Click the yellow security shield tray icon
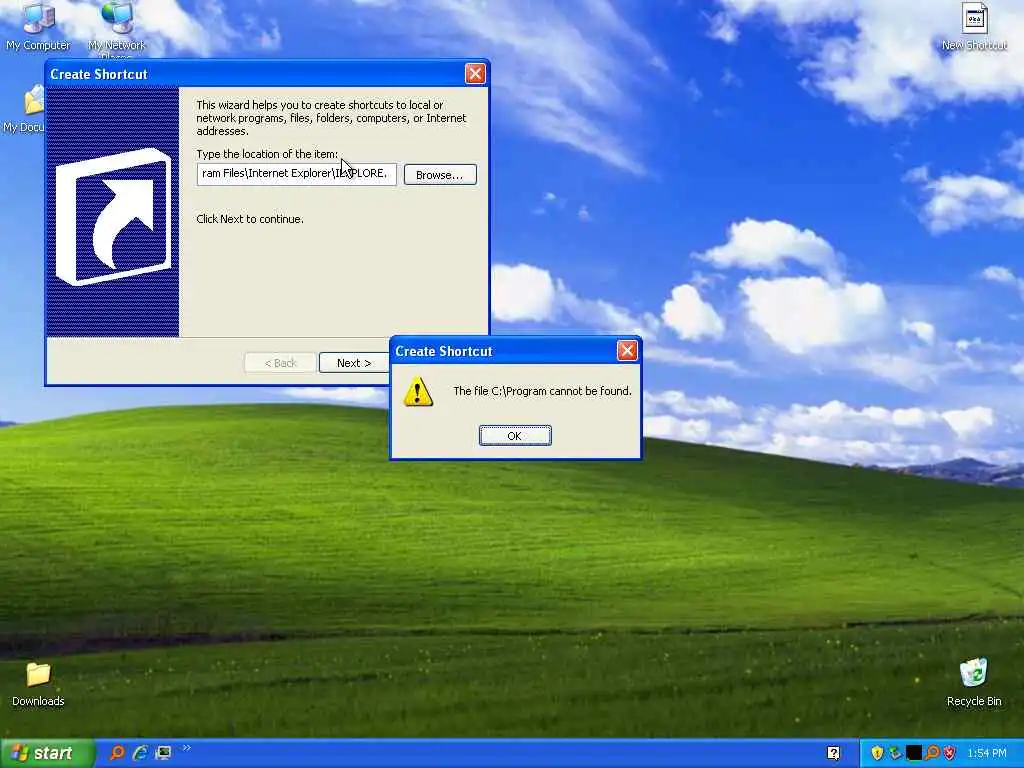The width and height of the screenshot is (1024, 768). click(877, 753)
